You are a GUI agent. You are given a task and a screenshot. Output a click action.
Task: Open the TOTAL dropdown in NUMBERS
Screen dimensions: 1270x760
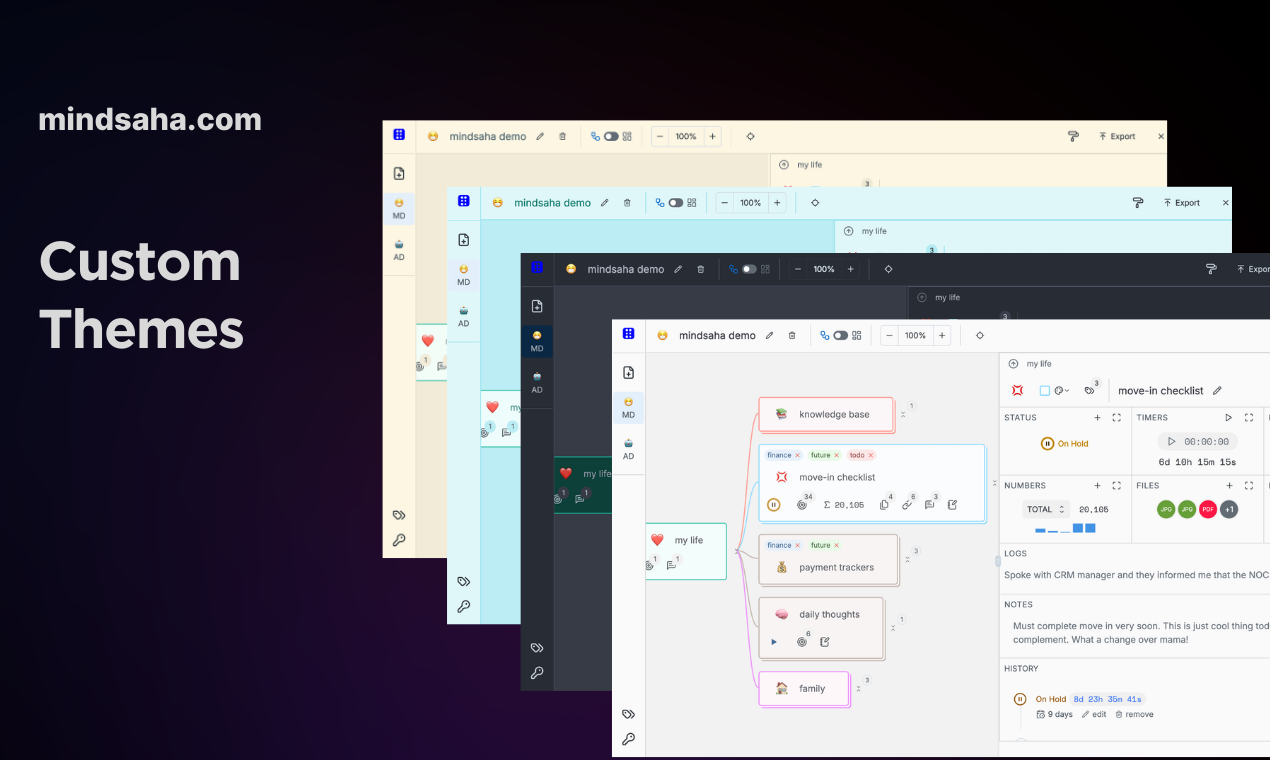coord(1045,509)
